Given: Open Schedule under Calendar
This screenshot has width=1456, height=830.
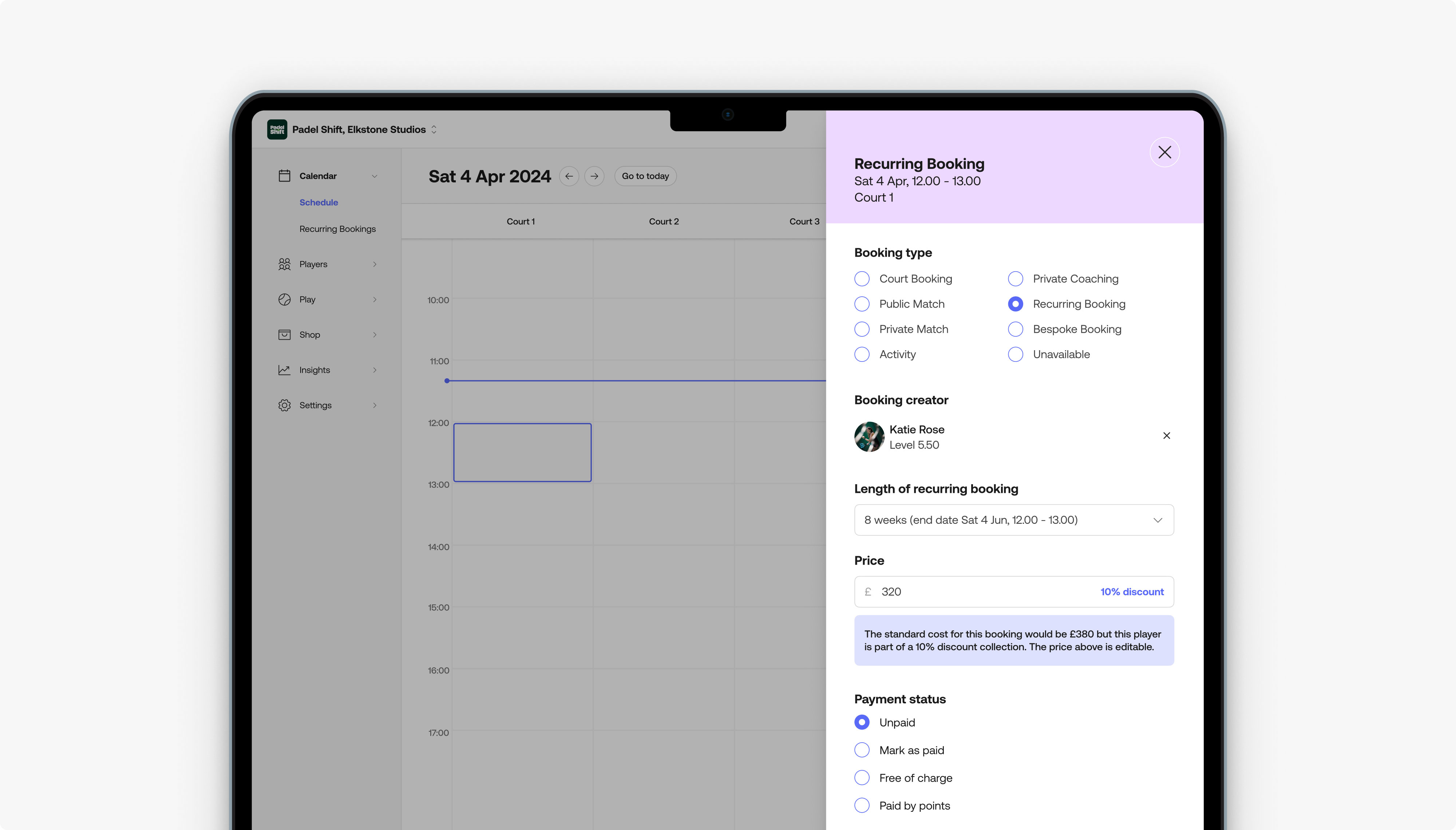Looking at the screenshot, I should (318, 202).
